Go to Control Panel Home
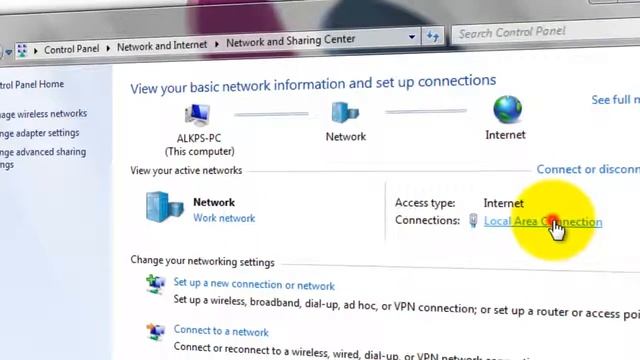 coord(32,84)
